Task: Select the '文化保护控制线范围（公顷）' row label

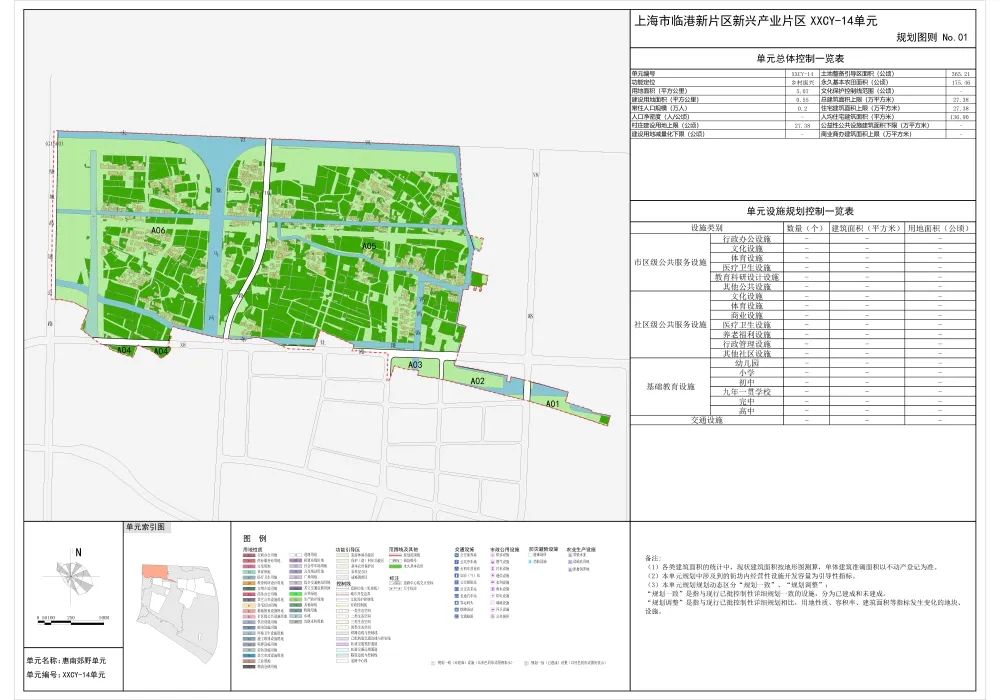Action: [858, 91]
